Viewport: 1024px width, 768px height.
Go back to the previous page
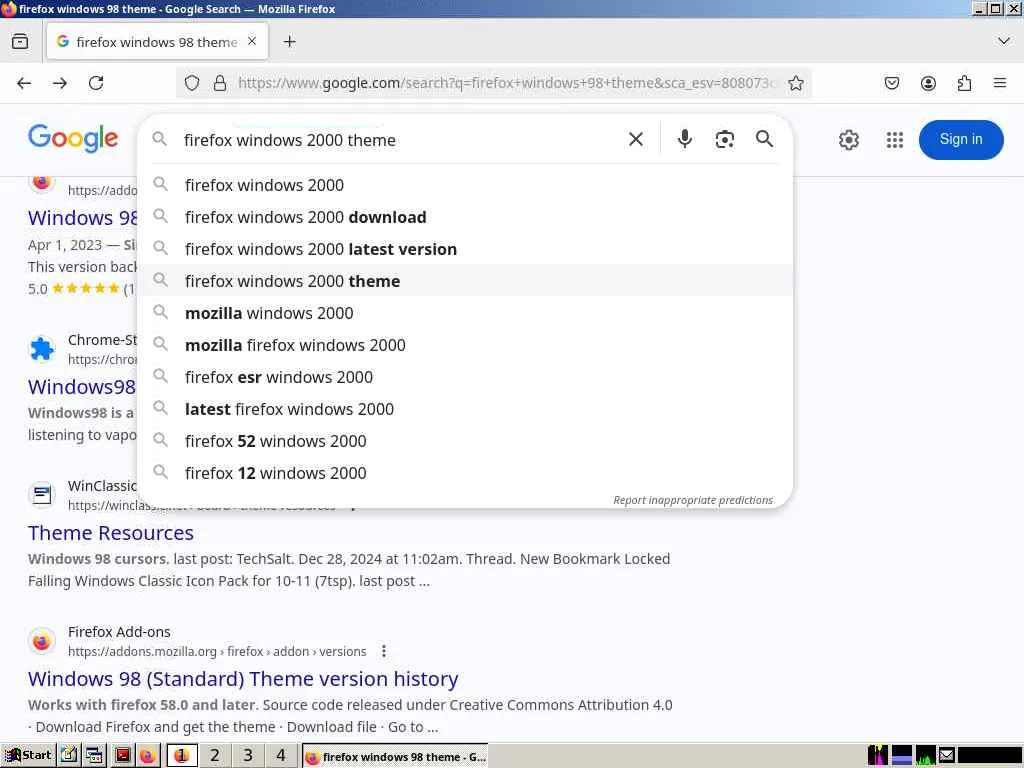(x=24, y=83)
